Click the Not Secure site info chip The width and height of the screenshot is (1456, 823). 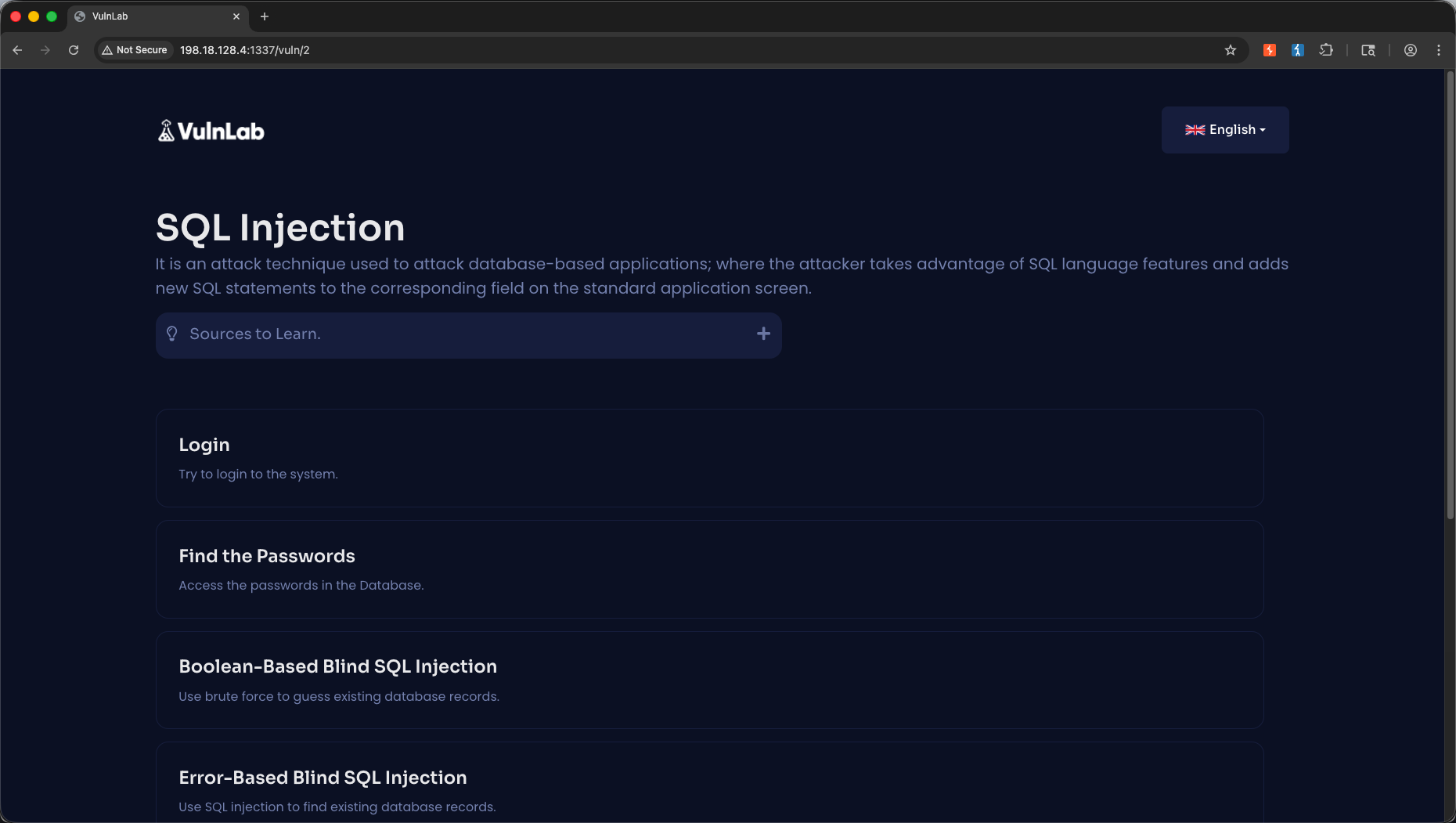[135, 50]
